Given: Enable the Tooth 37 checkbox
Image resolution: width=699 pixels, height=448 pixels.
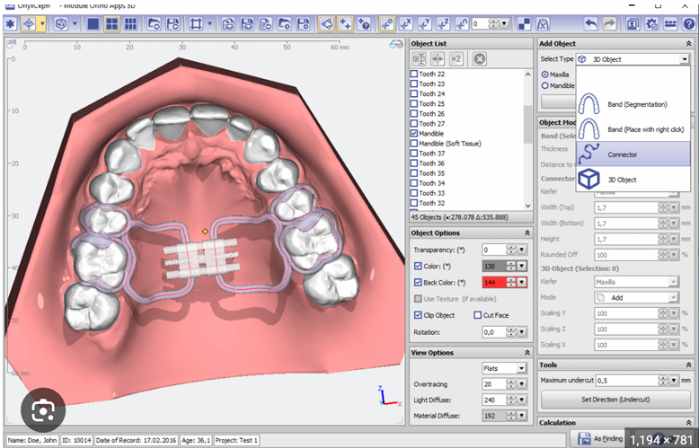Looking at the screenshot, I should coord(415,153).
